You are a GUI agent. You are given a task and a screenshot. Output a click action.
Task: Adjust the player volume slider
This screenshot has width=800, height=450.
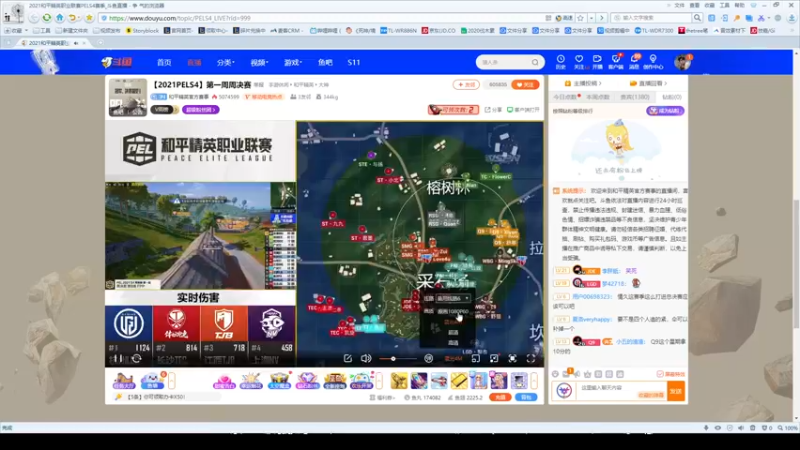397,359
